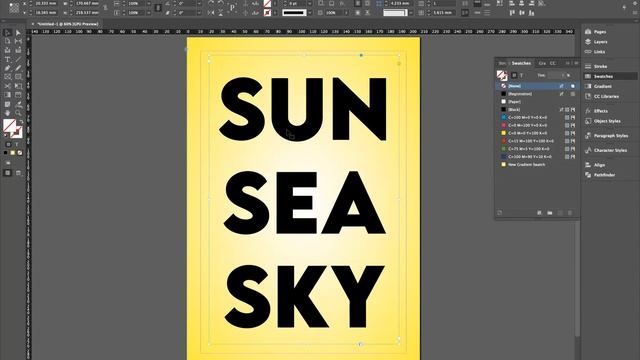
Task: Open Character Styles panel
Action: click(606, 150)
